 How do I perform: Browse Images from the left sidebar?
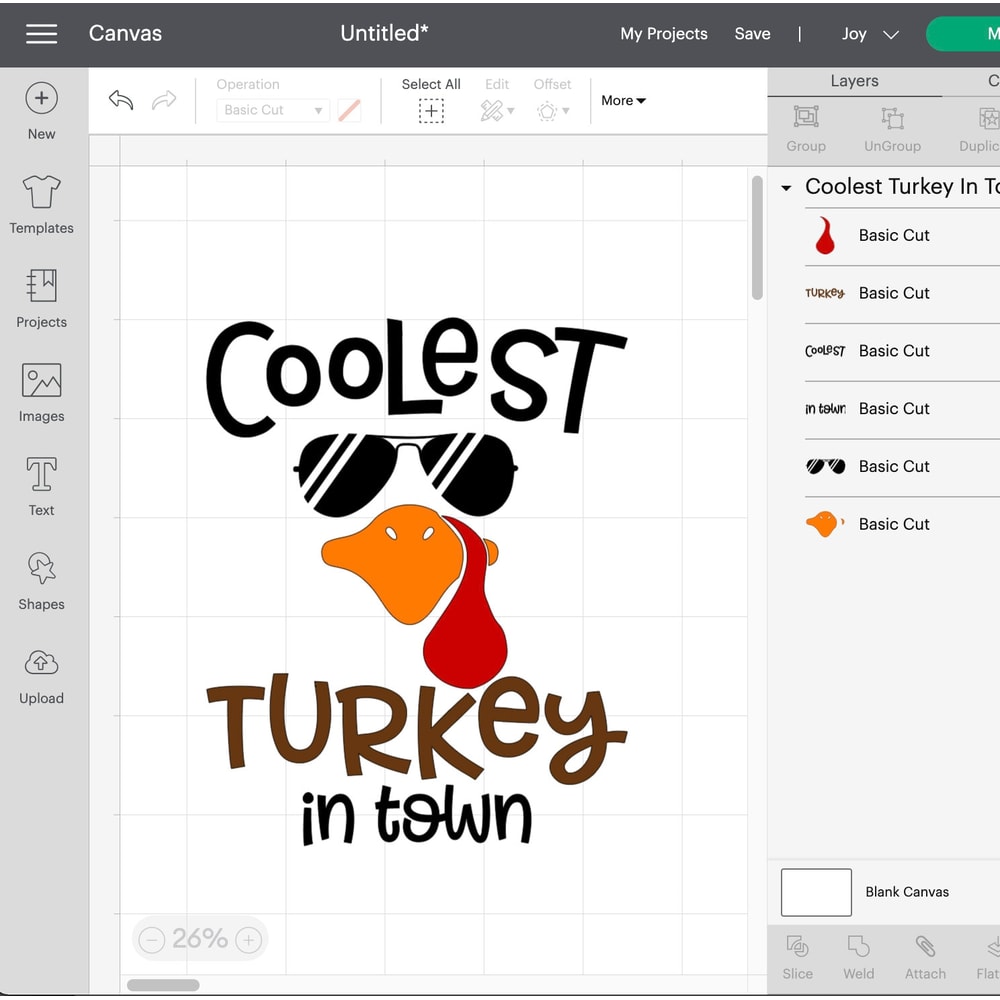tap(41, 393)
